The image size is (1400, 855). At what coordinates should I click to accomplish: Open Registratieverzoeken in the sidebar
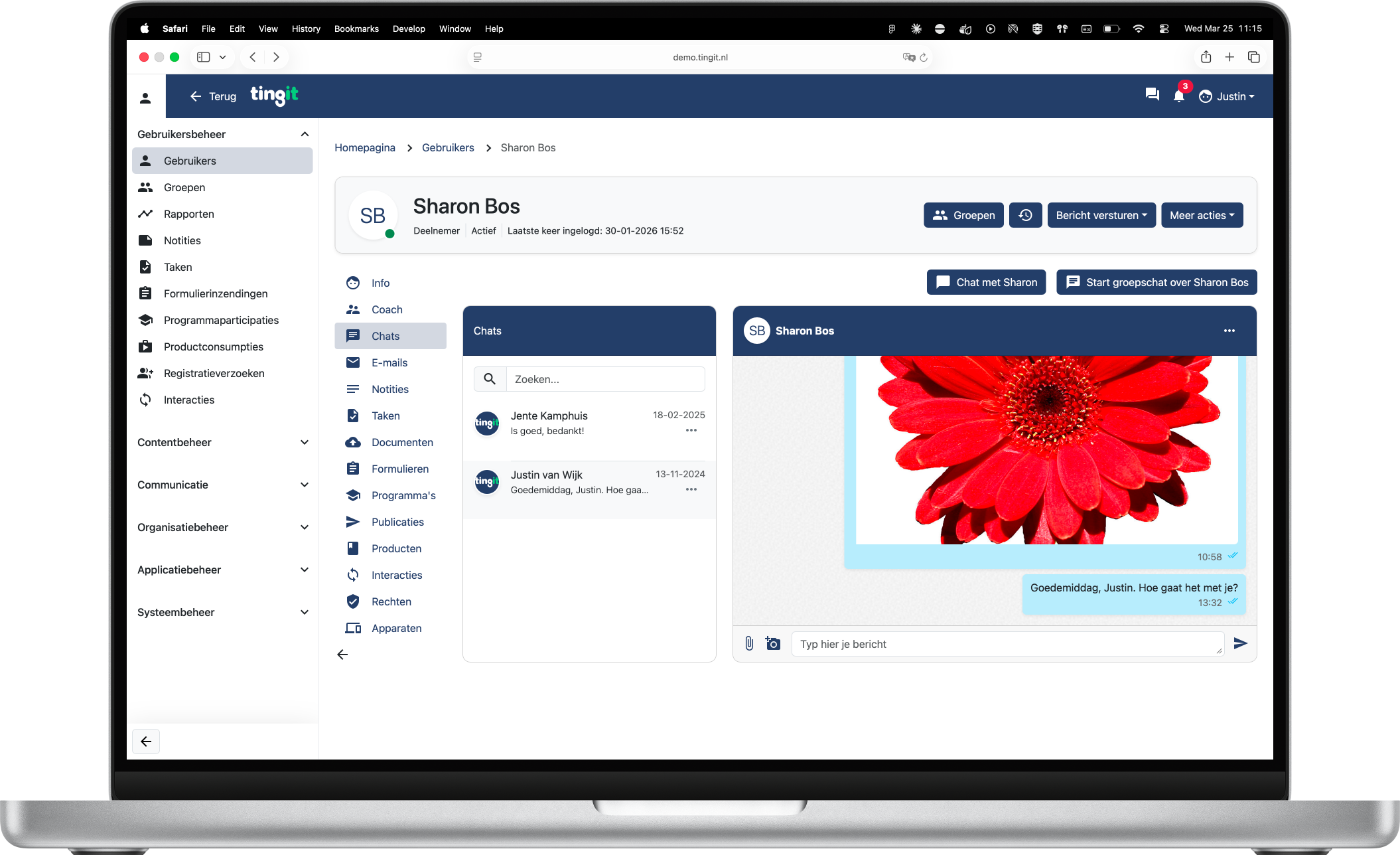pyautogui.click(x=222, y=373)
